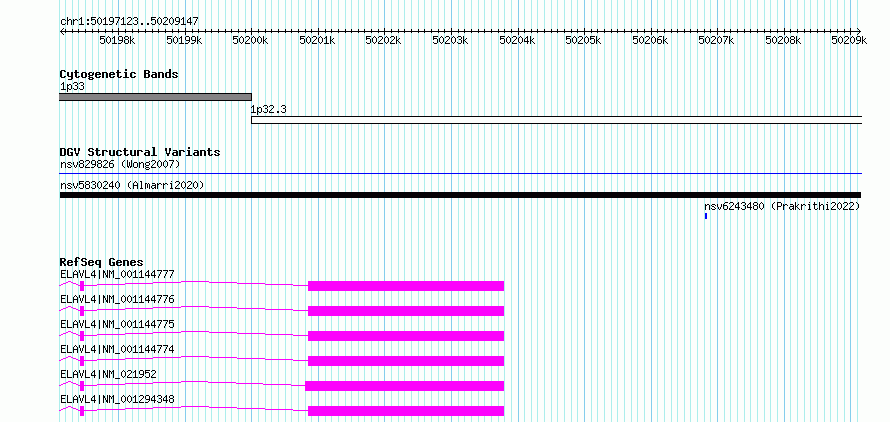The height and width of the screenshot is (422, 890).
Task: Click the chr1:50197123..50209147 region label
Action: (129, 21)
